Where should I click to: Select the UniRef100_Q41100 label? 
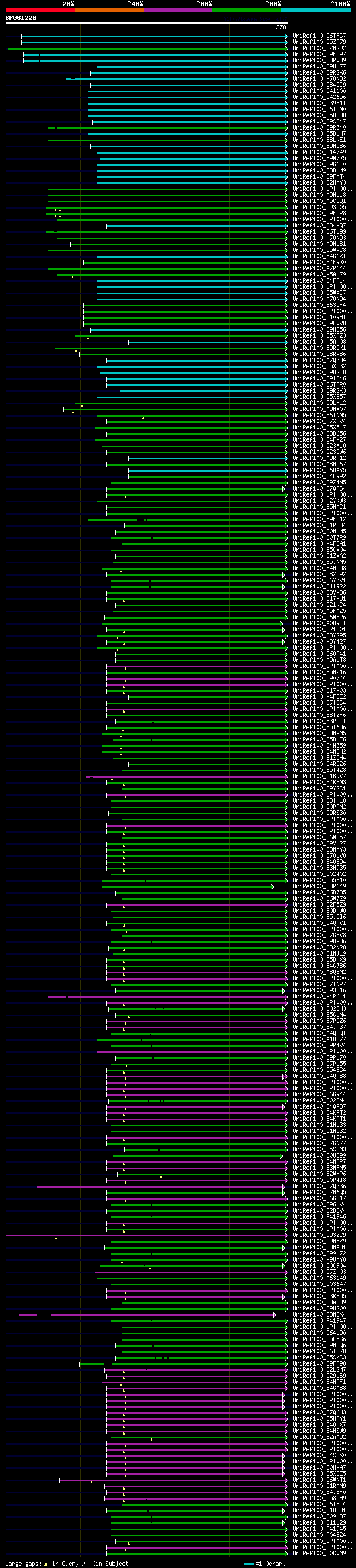click(x=319, y=91)
